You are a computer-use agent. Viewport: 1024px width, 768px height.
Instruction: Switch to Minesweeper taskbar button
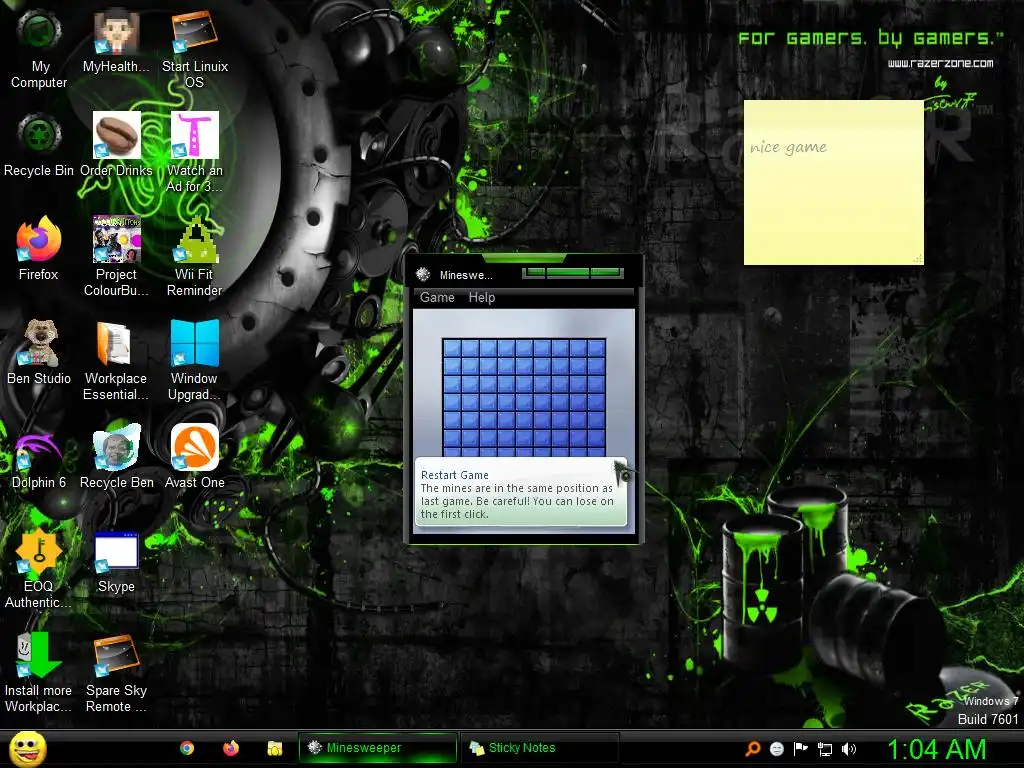point(377,748)
